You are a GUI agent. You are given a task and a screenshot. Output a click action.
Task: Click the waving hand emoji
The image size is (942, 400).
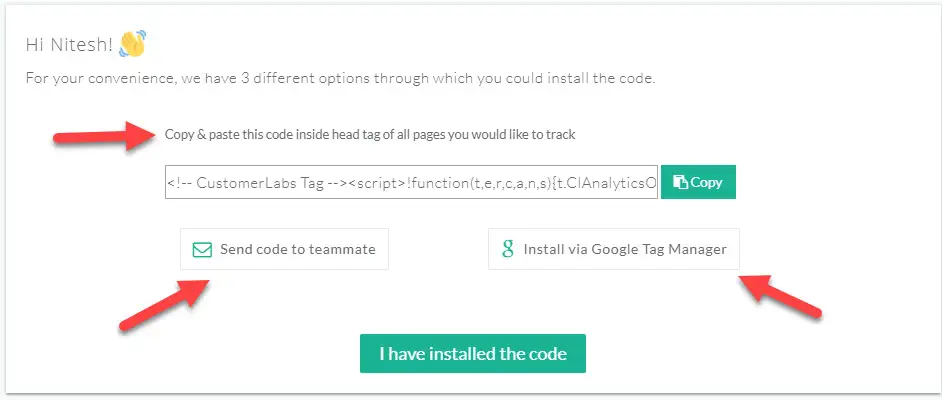coord(133,44)
